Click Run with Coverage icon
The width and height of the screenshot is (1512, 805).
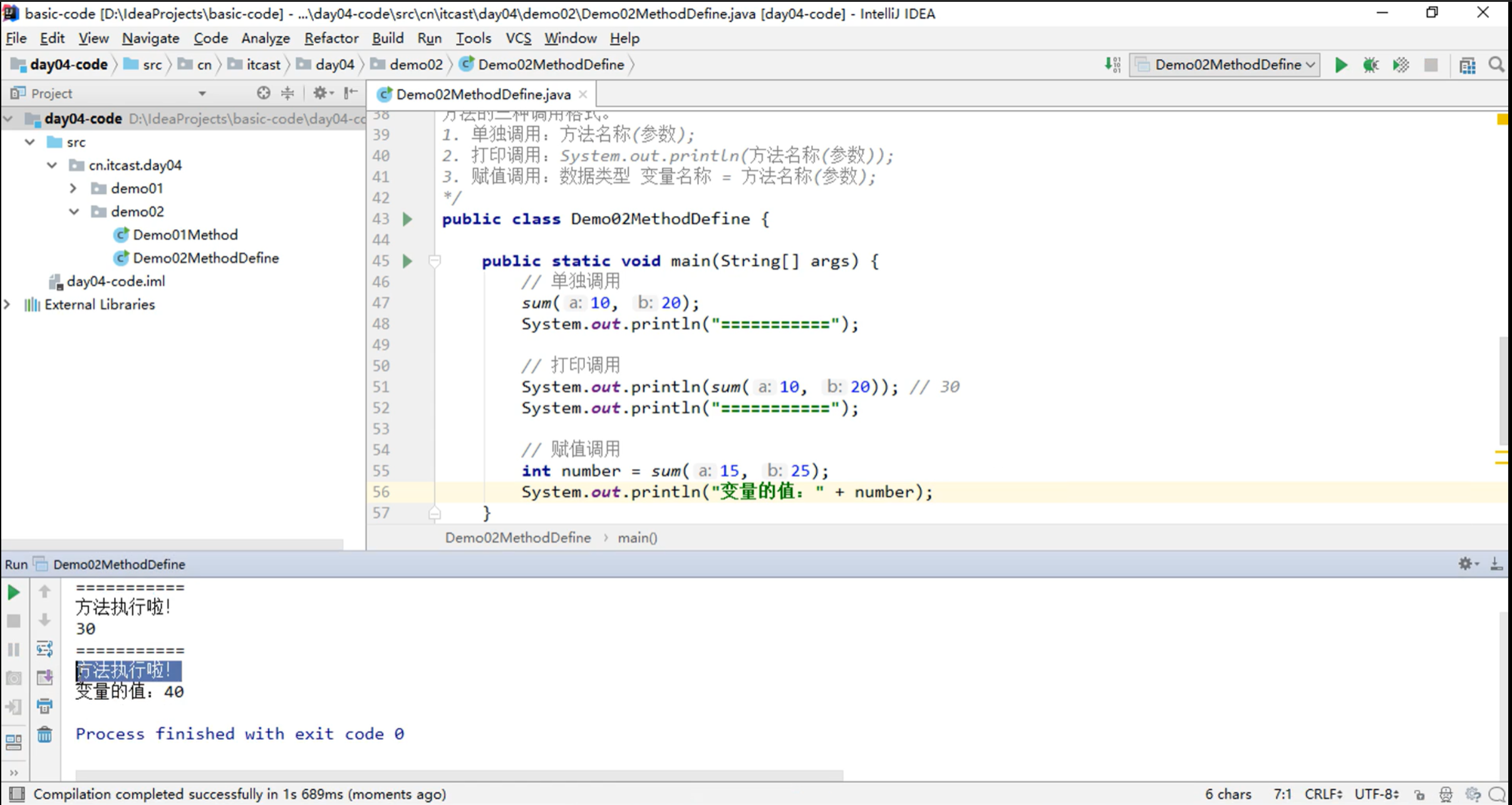point(1401,65)
